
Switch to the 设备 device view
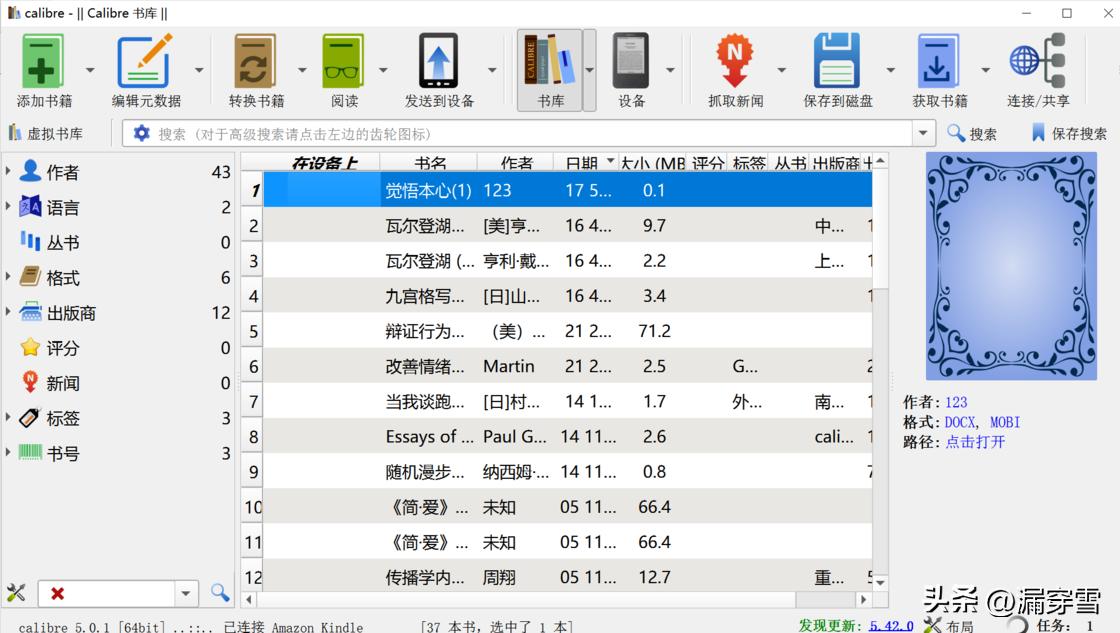click(x=631, y=60)
